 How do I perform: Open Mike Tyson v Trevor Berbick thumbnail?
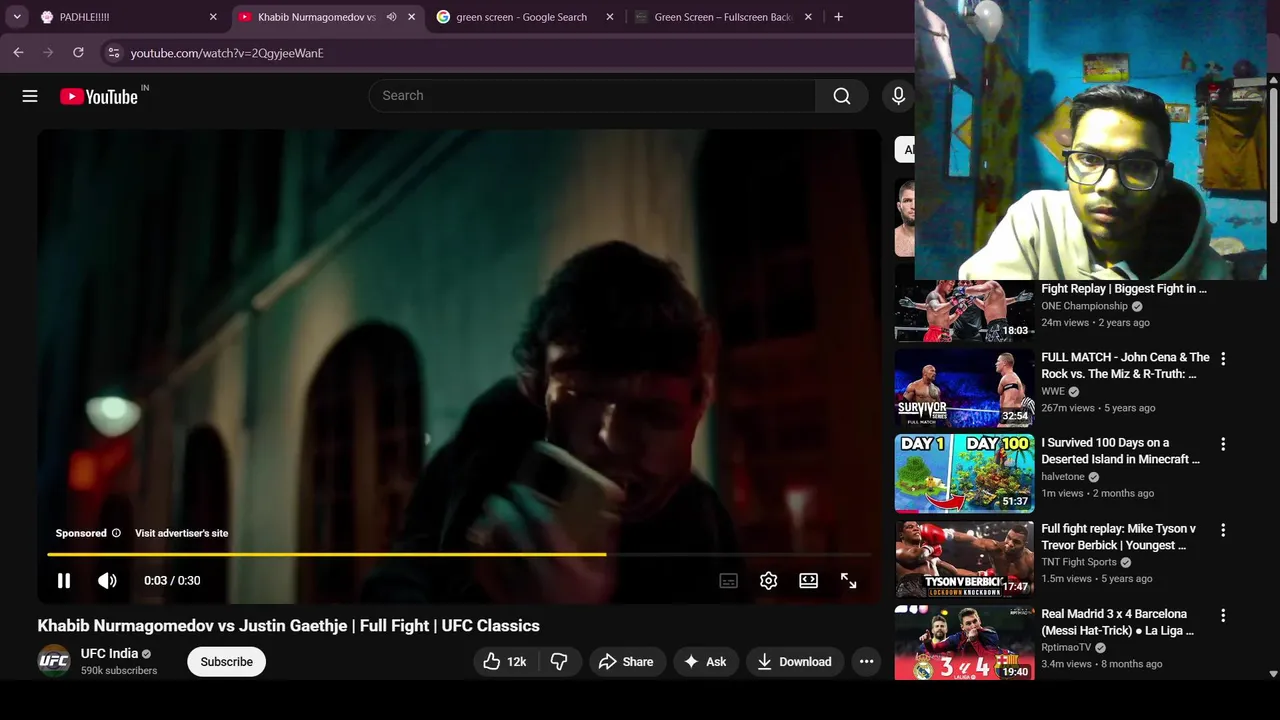click(x=964, y=559)
